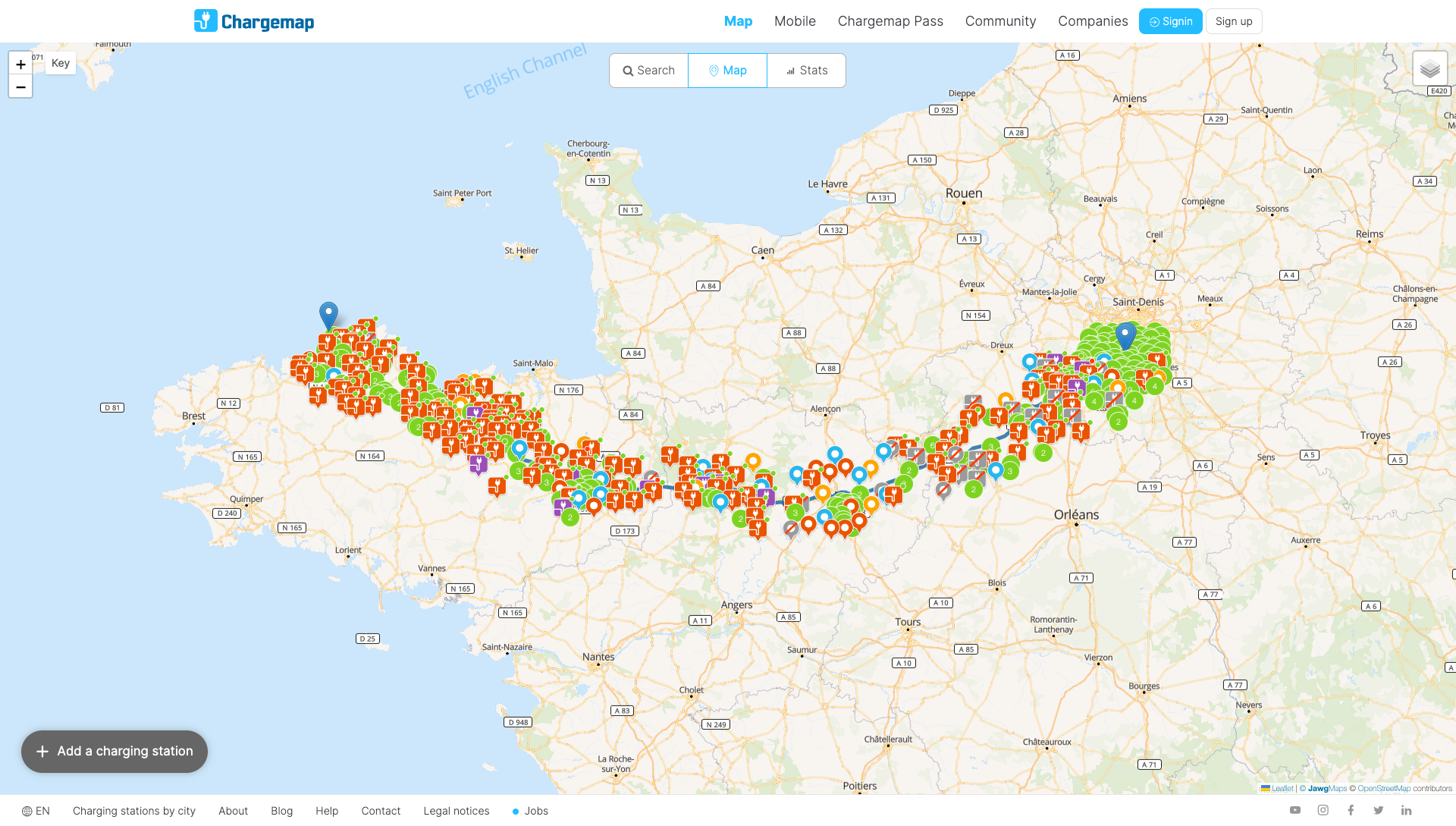Open the LinkedIn social icon

[1406, 810]
